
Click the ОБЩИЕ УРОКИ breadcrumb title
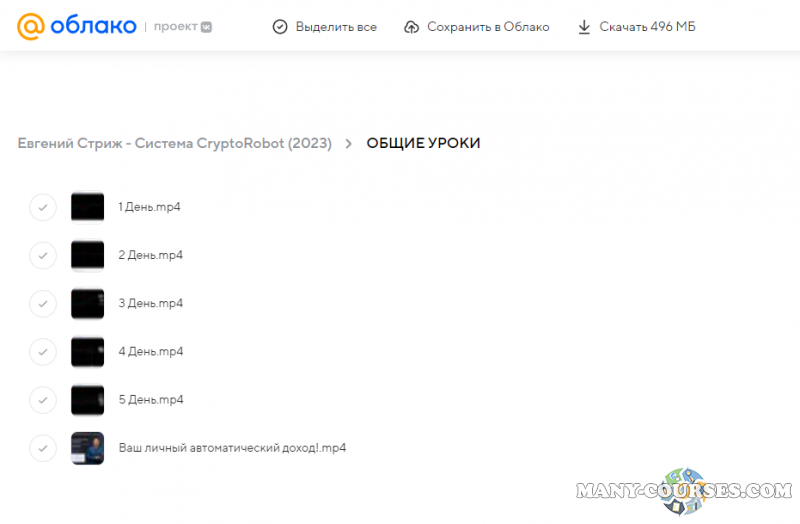423,144
